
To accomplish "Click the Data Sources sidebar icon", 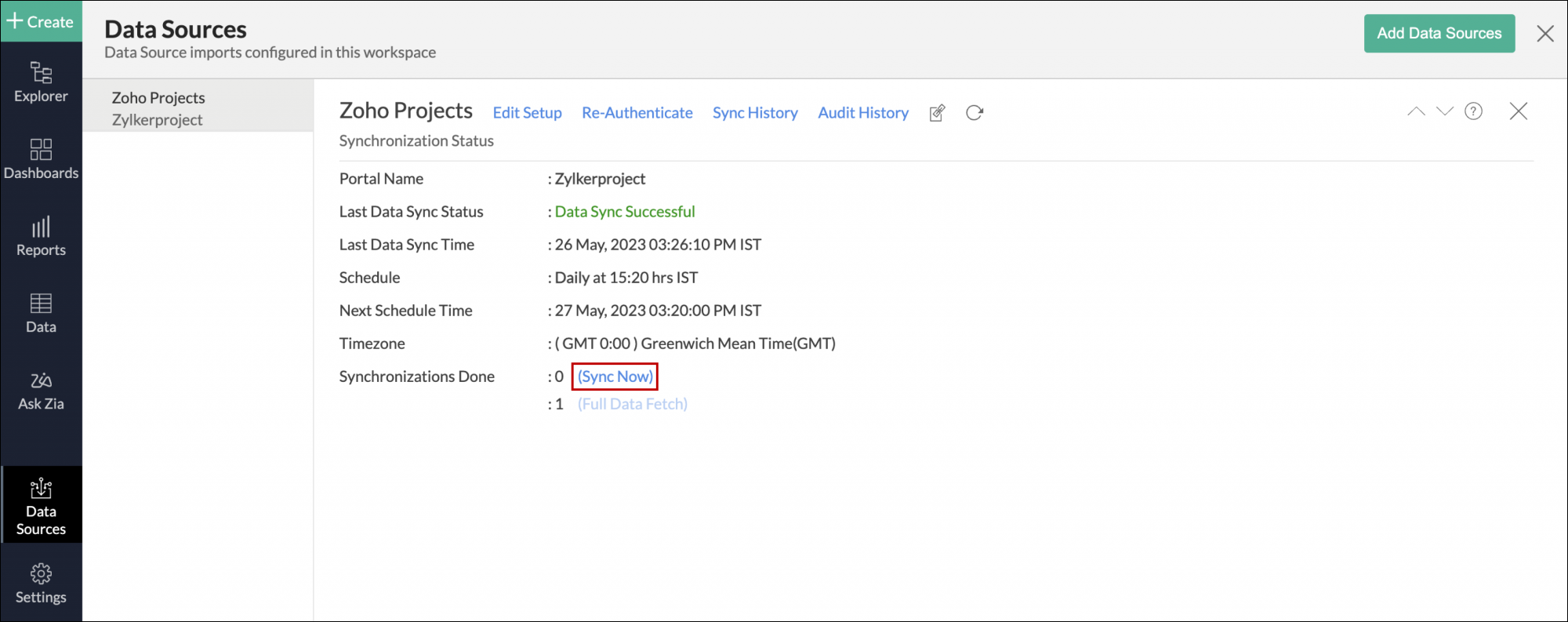I will pos(41,505).
